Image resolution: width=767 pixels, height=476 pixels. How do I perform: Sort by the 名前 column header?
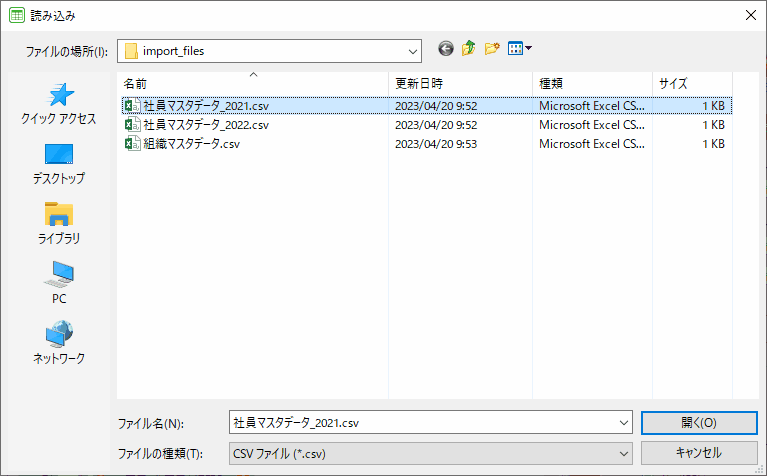point(253,84)
